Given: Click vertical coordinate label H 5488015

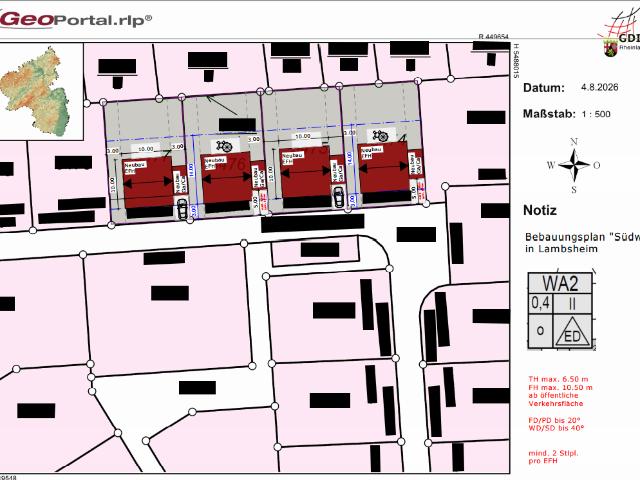Looking at the screenshot, I should pyautogui.click(x=516, y=61).
